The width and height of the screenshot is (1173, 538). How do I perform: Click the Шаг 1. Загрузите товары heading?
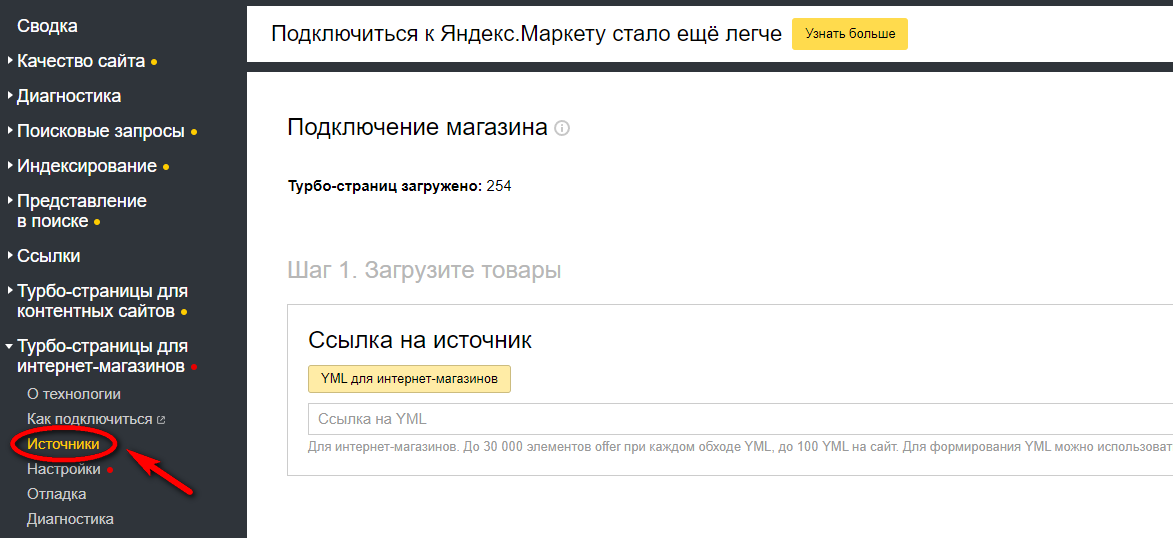(x=424, y=270)
